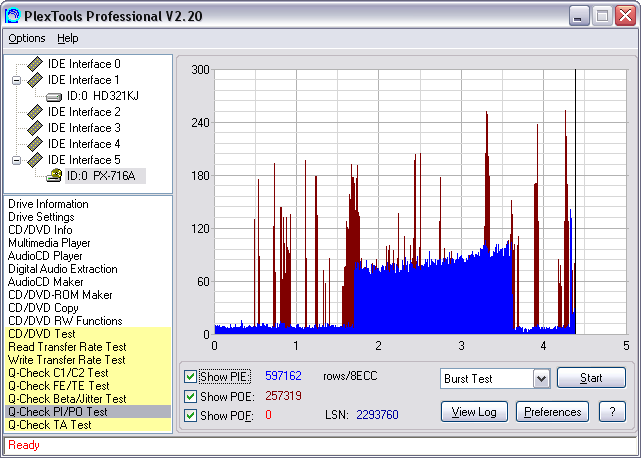Open the Help menu
Image resolution: width=641 pixels, height=458 pixels.
pyautogui.click(x=67, y=38)
